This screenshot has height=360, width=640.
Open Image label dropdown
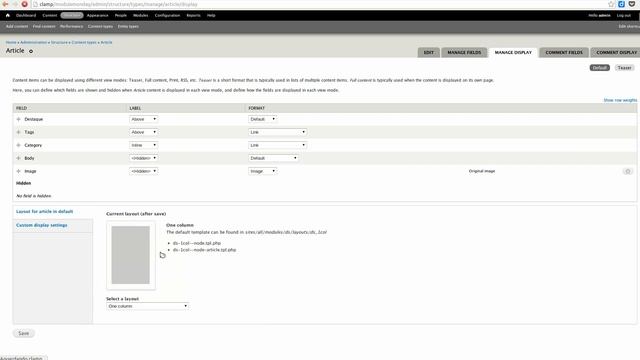143,171
